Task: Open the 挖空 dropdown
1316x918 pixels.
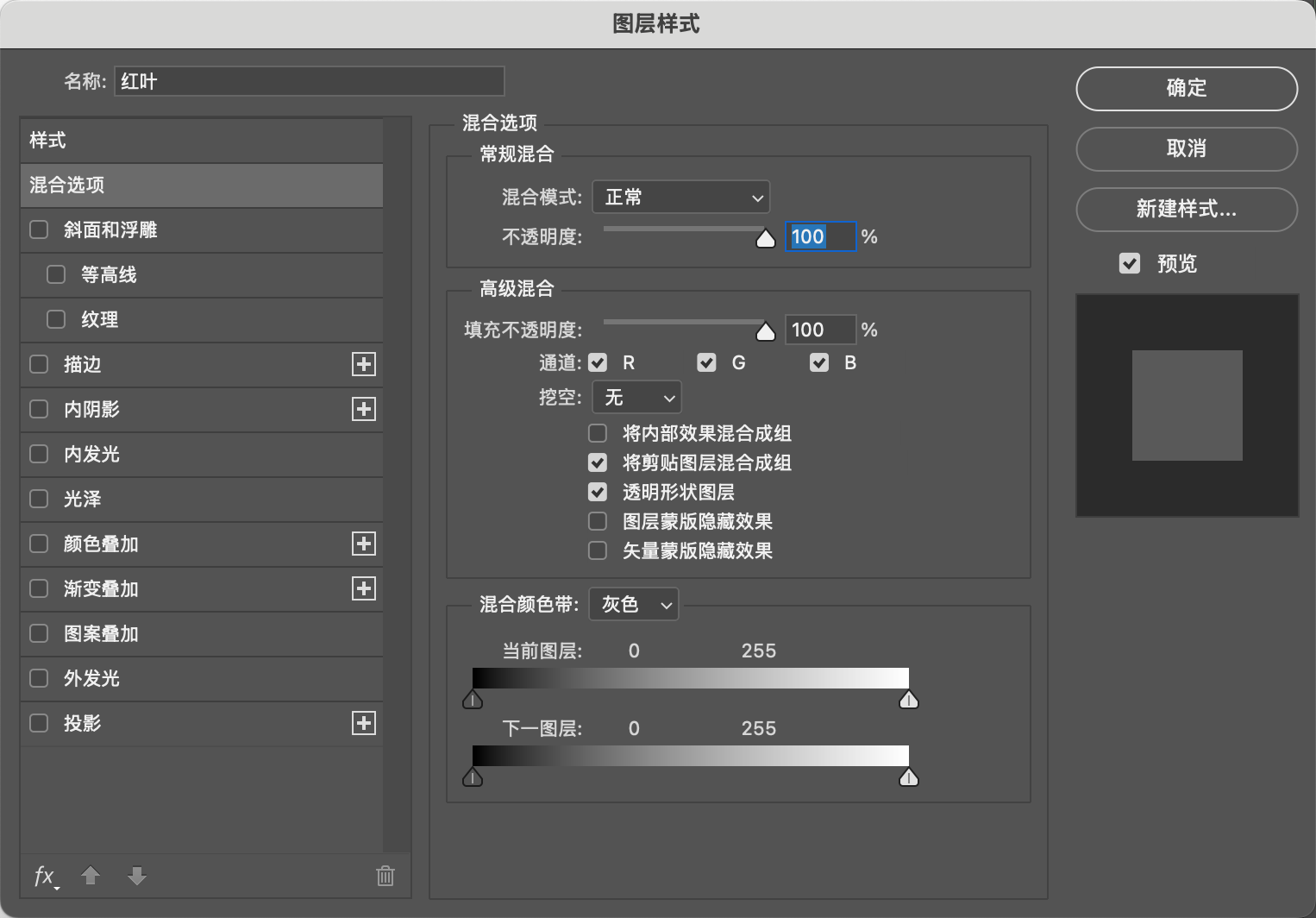Action: pyautogui.click(x=636, y=398)
